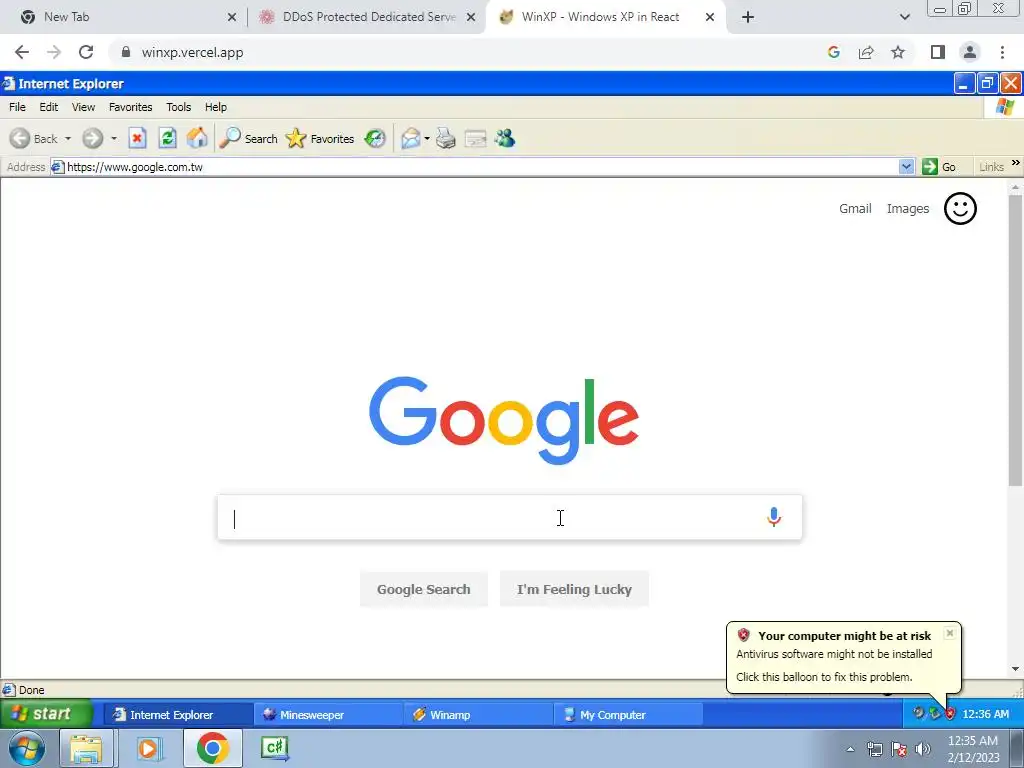The image size is (1024, 768).
Task: Open Media Player from Windows taskbar
Action: [148, 748]
